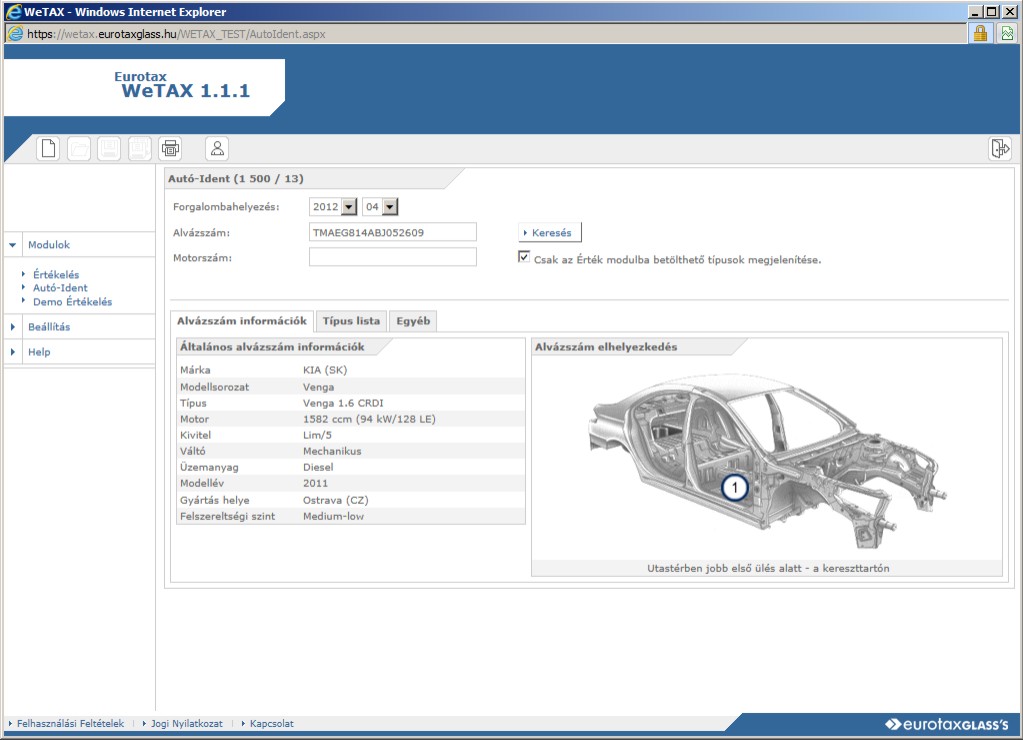Screen dimensions: 1023x740
Task: Click the save diskette toolbar icon
Action: point(109,149)
